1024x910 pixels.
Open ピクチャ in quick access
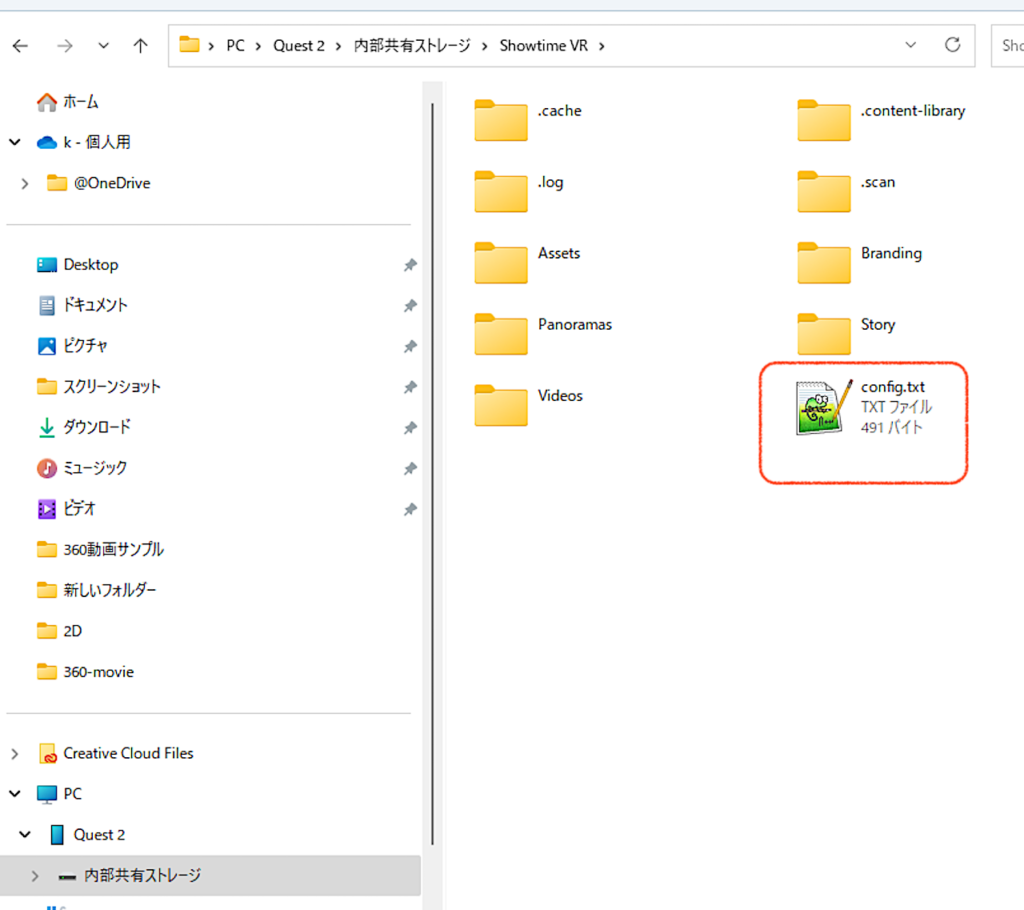pos(72,346)
